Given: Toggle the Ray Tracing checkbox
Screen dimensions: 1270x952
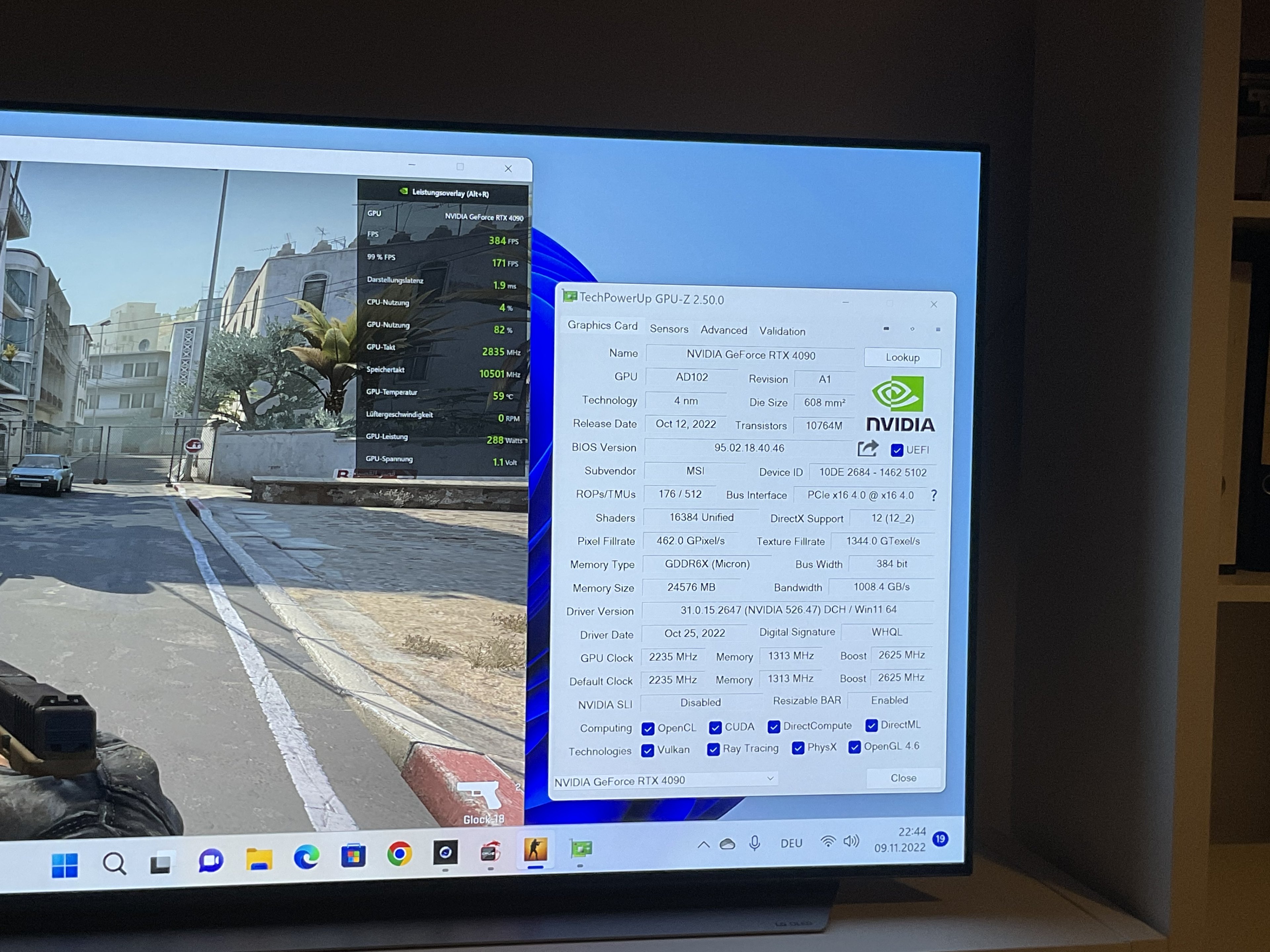Looking at the screenshot, I should (713, 750).
